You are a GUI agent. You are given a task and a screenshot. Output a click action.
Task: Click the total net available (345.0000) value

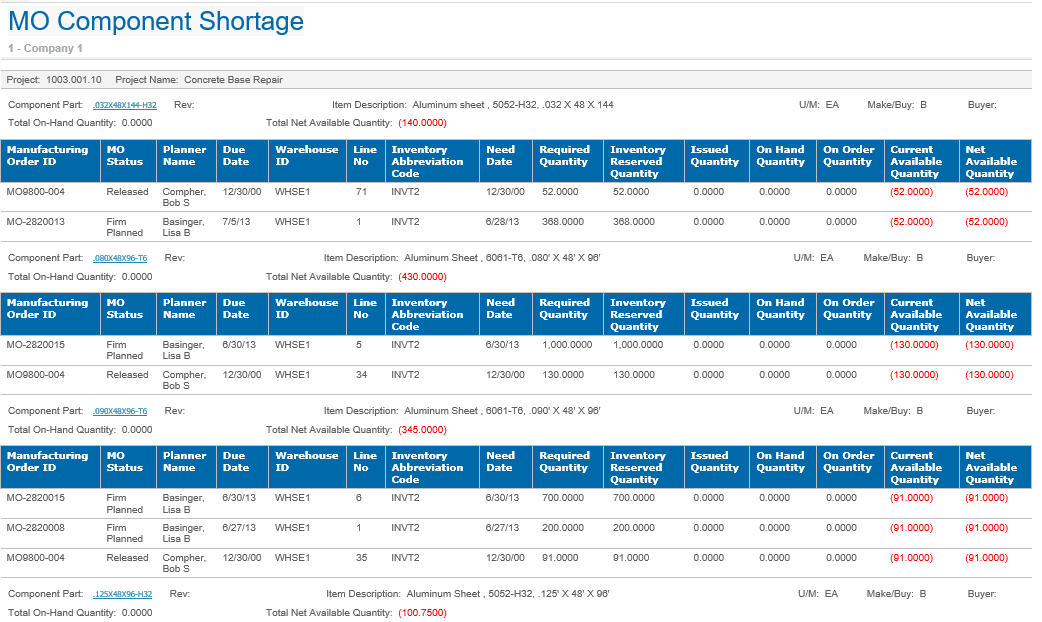point(422,430)
